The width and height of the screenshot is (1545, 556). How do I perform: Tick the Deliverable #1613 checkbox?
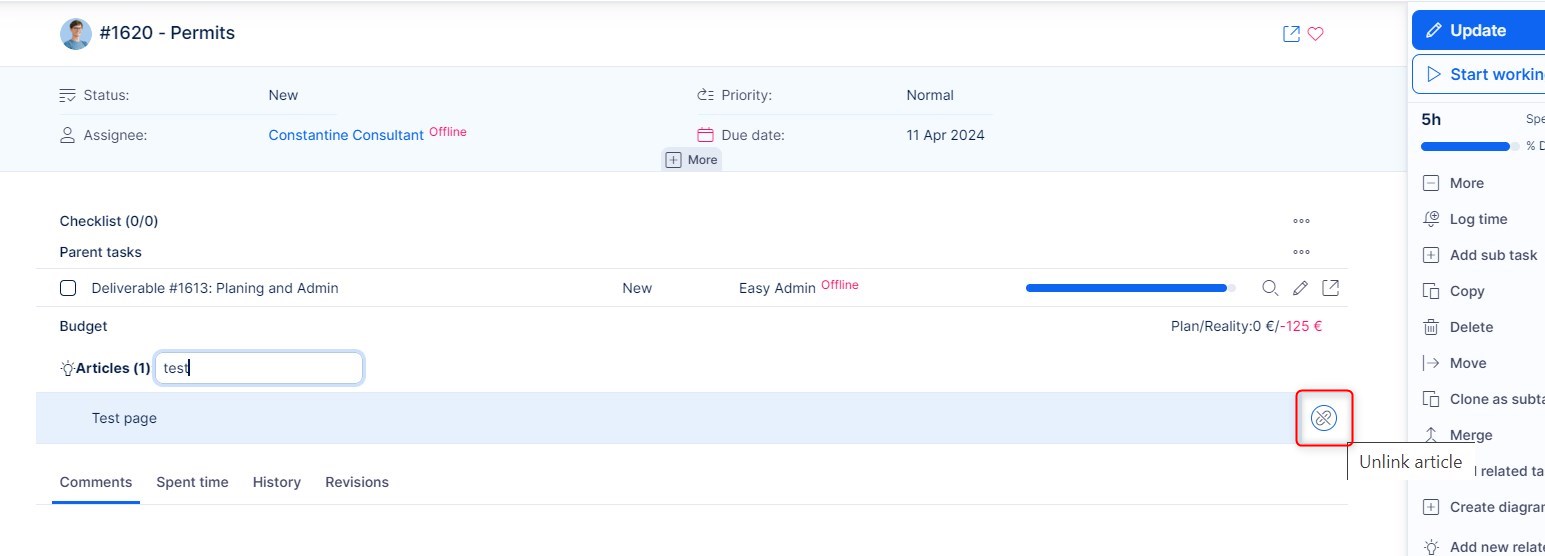tap(68, 288)
